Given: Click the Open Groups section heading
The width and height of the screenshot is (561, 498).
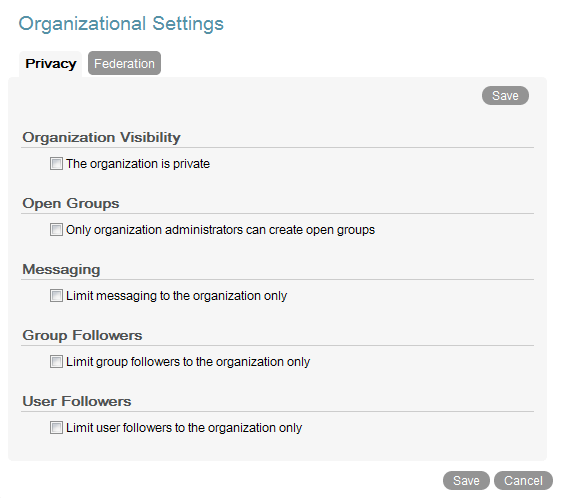Looking at the screenshot, I should tap(70, 203).
